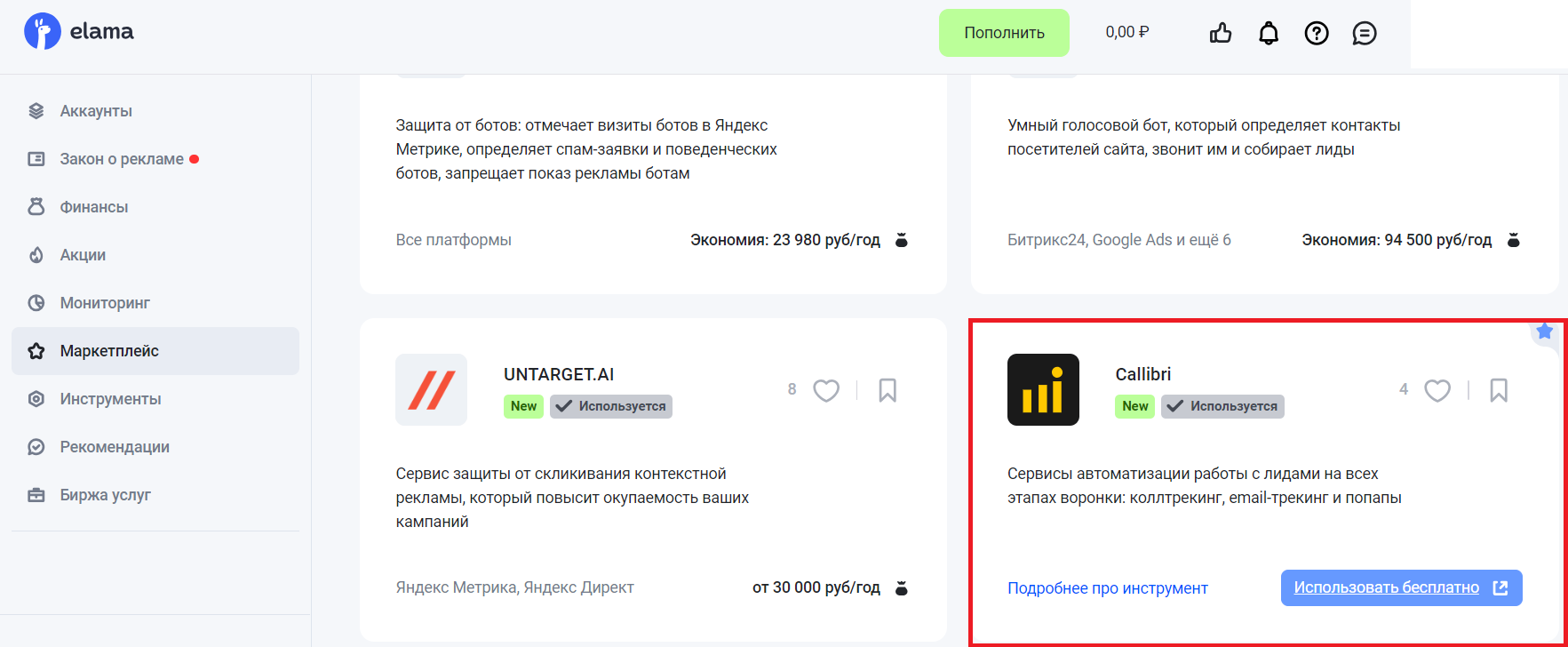1568x647 pixels.
Task: Click the Используется badge on UNTARGET.AI
Action: (611, 406)
